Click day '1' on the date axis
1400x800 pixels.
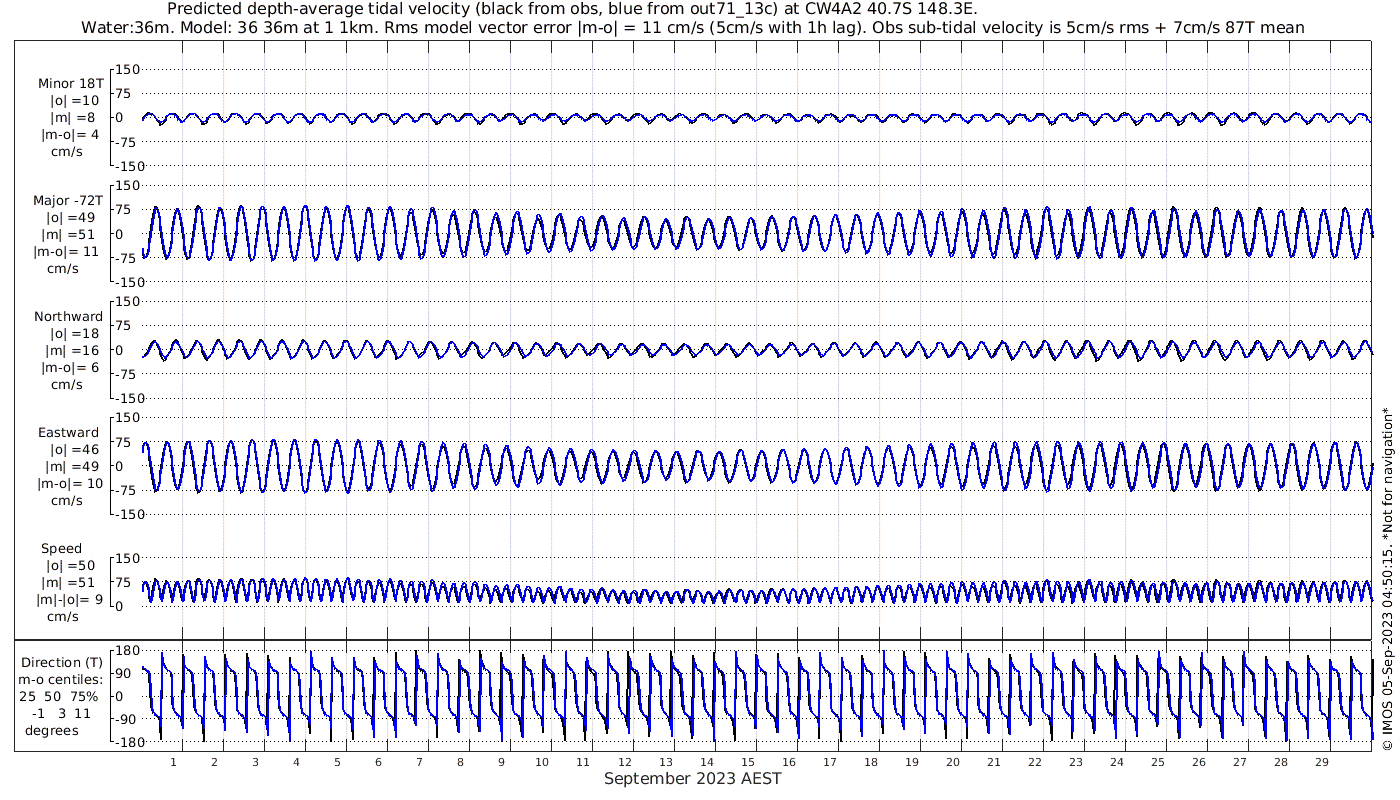[x=173, y=762]
